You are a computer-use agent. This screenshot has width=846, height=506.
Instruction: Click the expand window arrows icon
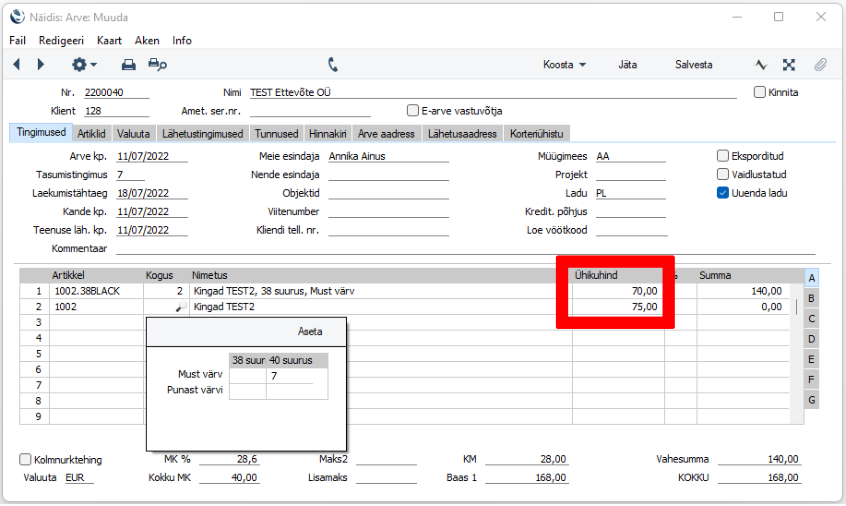tap(789, 65)
